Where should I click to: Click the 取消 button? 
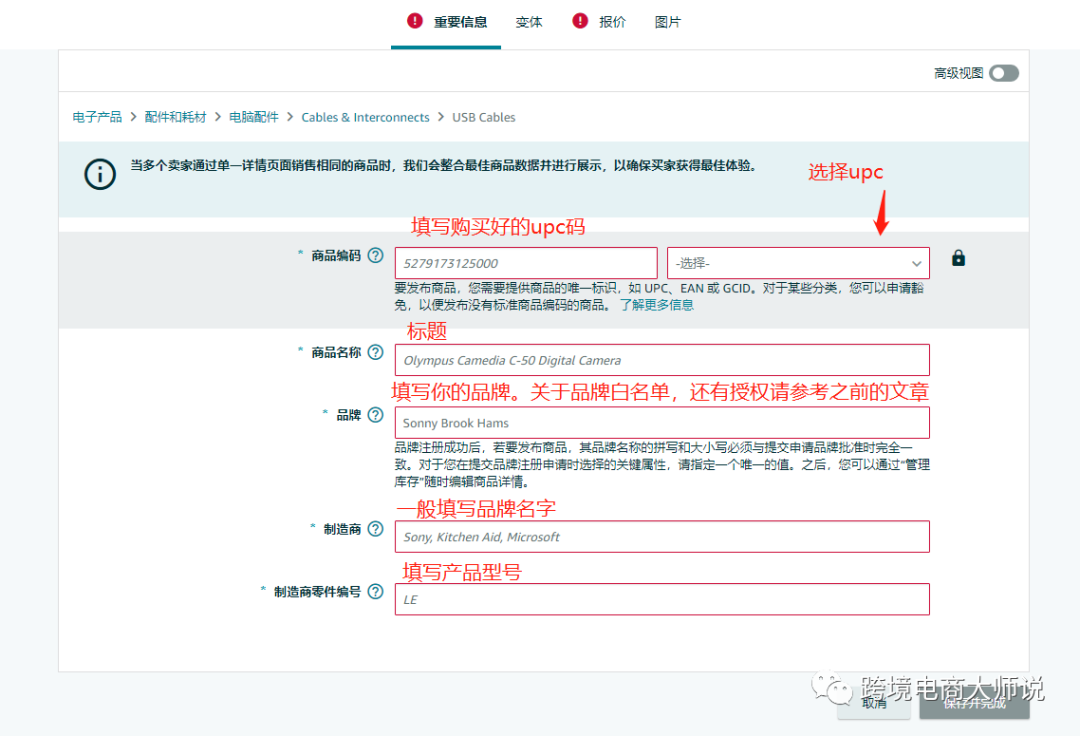(x=872, y=705)
